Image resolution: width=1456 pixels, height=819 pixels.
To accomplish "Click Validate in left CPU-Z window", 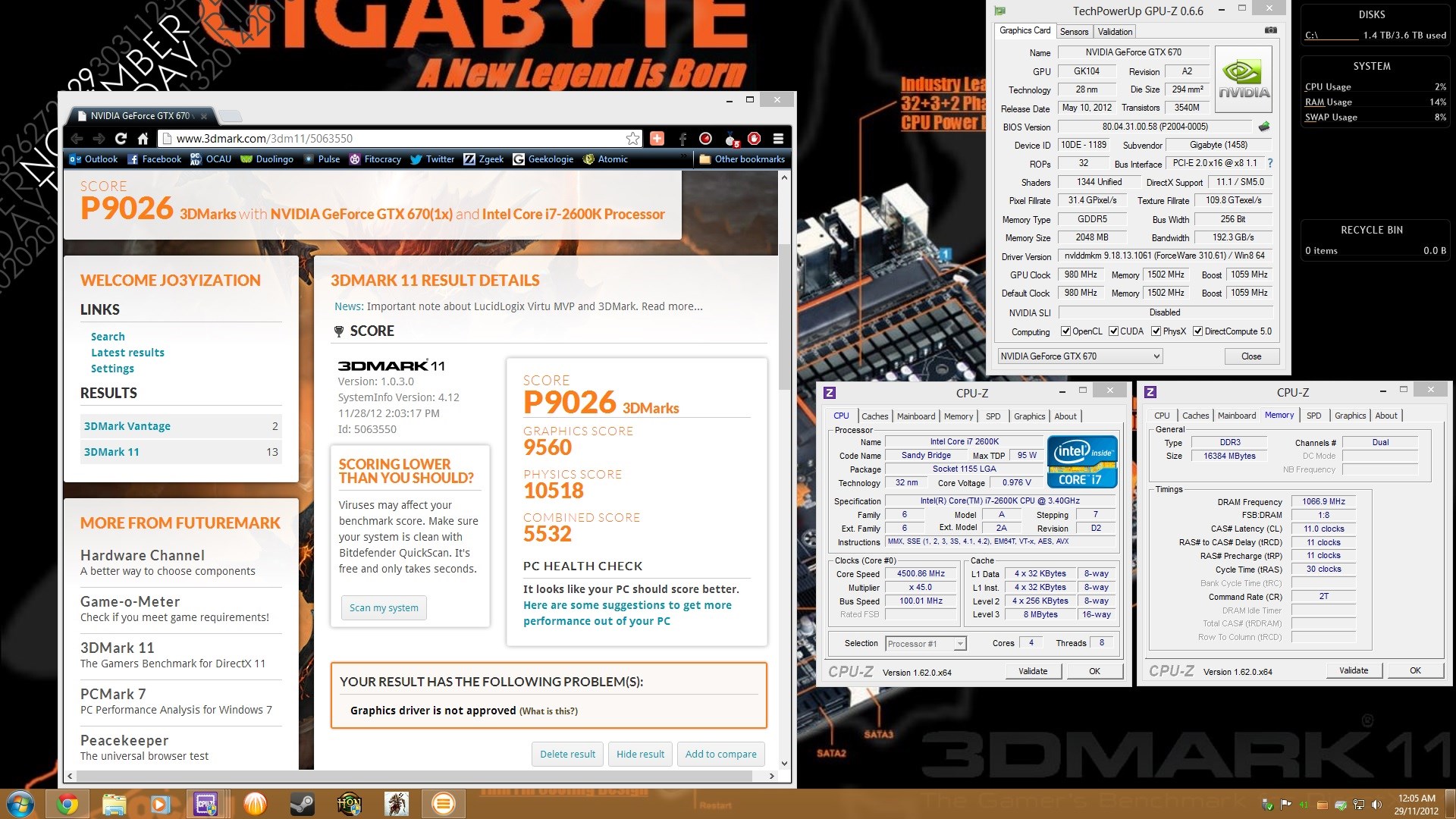I will point(1033,671).
